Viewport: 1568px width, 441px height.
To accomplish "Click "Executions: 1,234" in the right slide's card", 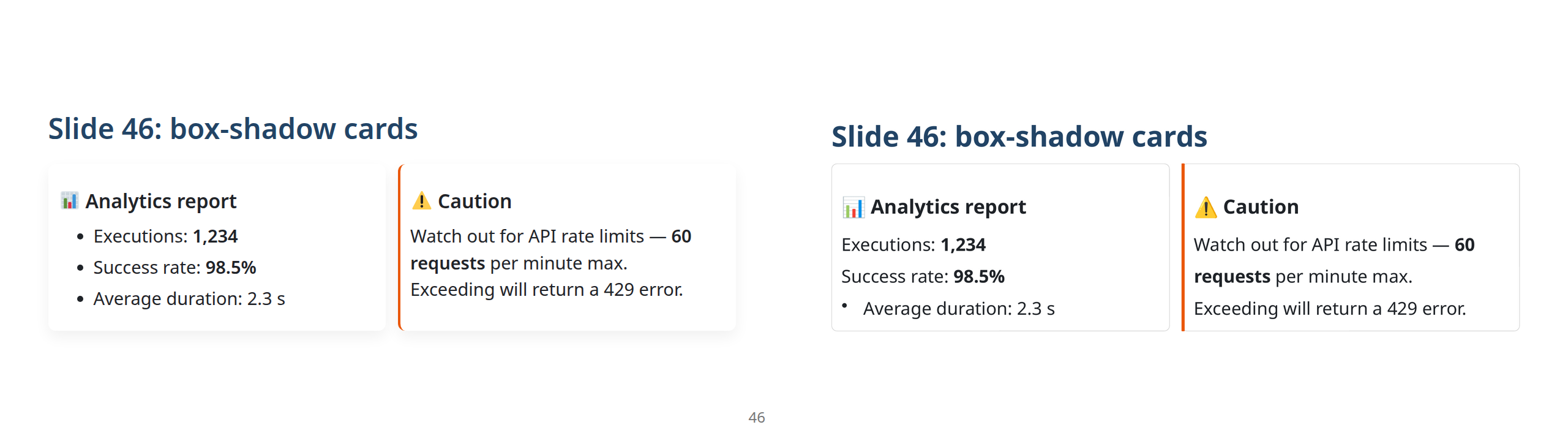I will click(913, 244).
